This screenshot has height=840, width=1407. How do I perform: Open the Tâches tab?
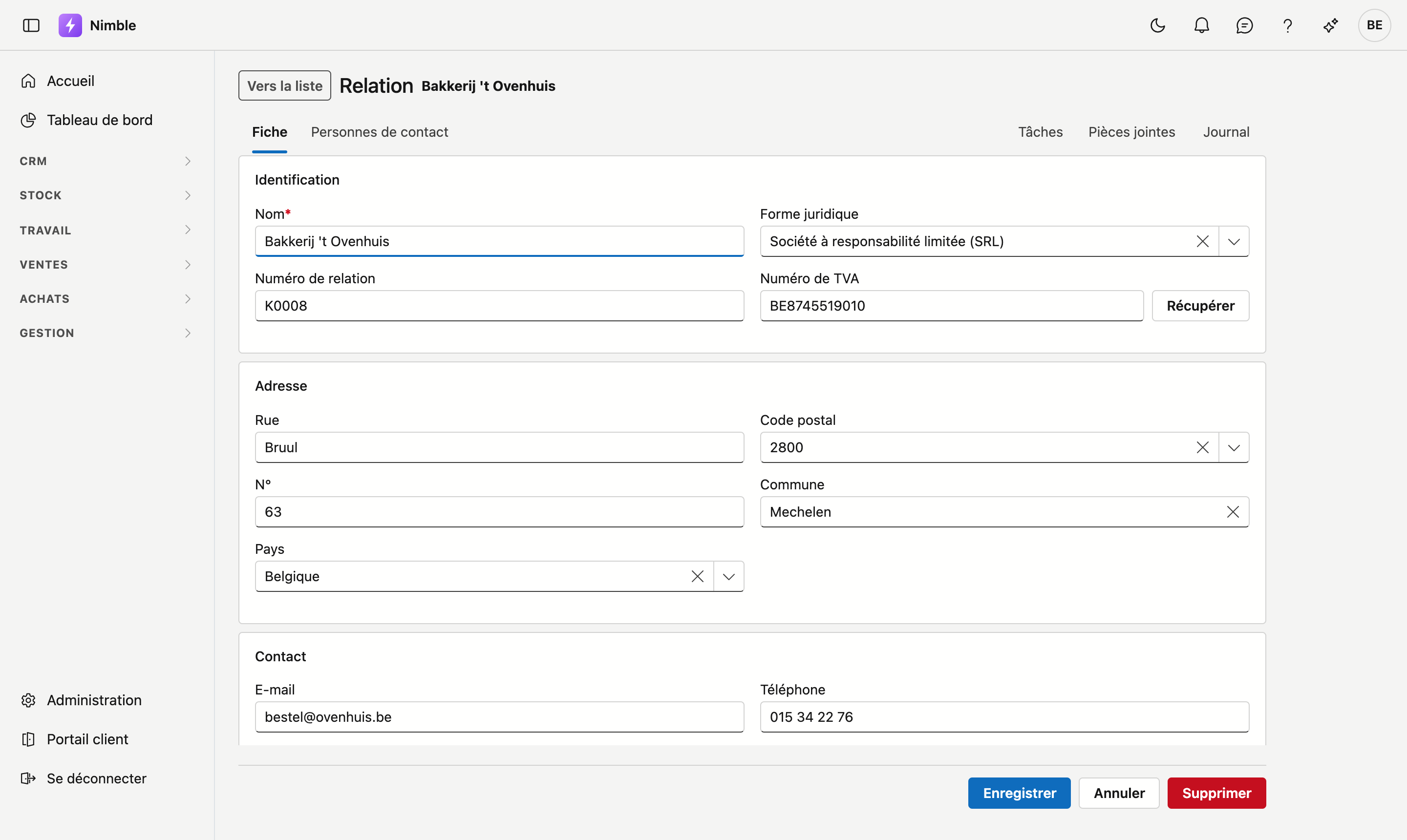click(x=1040, y=132)
